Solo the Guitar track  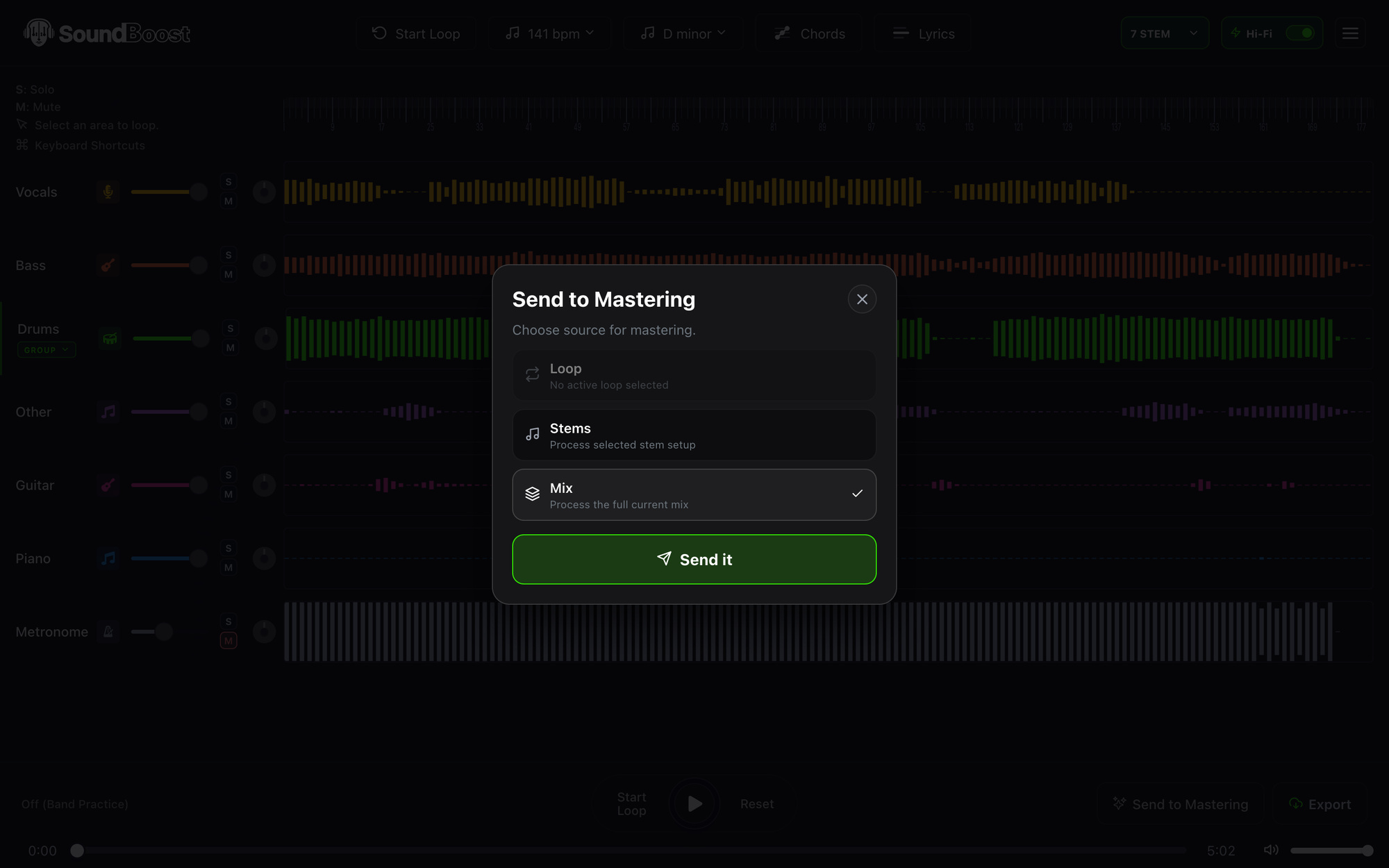228,475
